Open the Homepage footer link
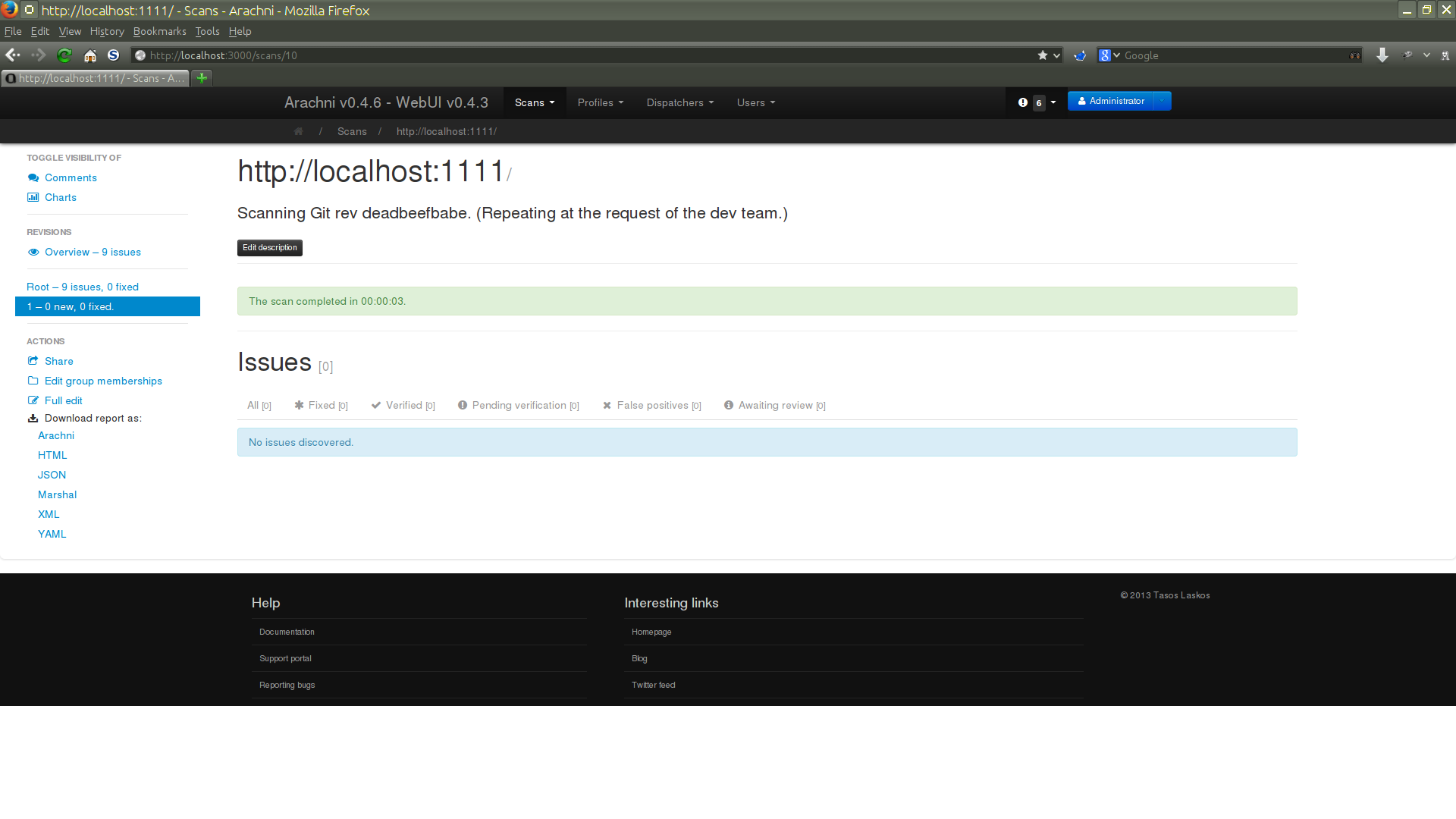The image size is (1456, 819). click(x=651, y=632)
